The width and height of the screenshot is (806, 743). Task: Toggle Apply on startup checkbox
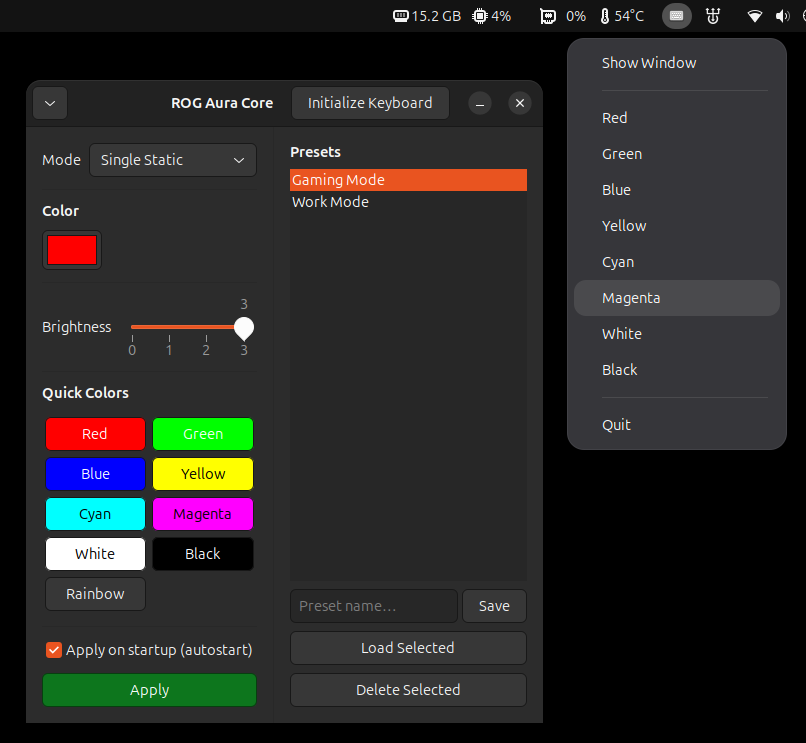[x=53, y=650]
